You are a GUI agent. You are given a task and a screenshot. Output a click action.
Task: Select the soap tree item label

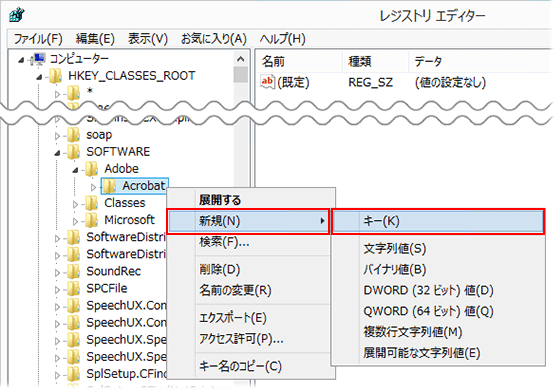[99, 135]
